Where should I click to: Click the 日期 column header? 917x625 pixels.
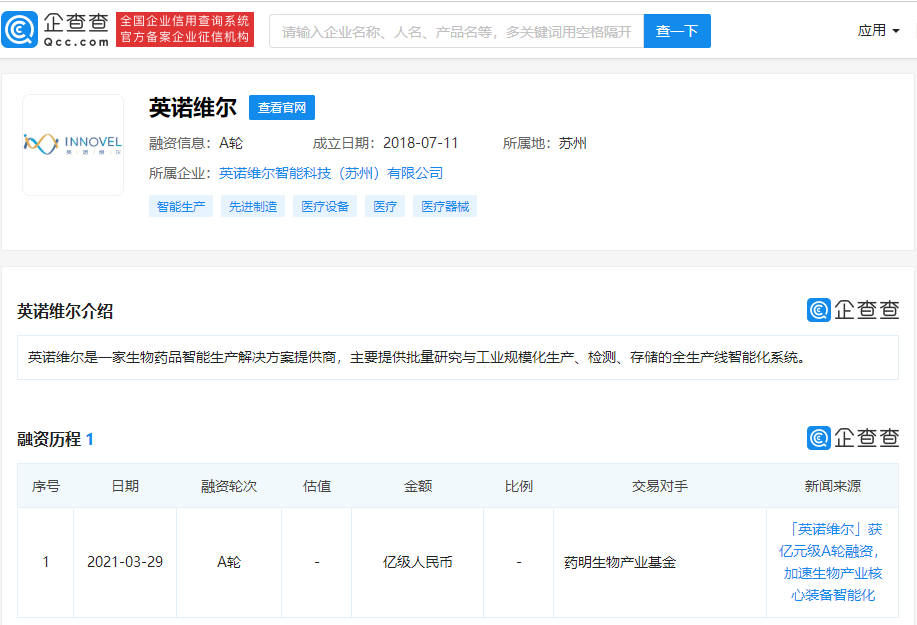coord(125,486)
